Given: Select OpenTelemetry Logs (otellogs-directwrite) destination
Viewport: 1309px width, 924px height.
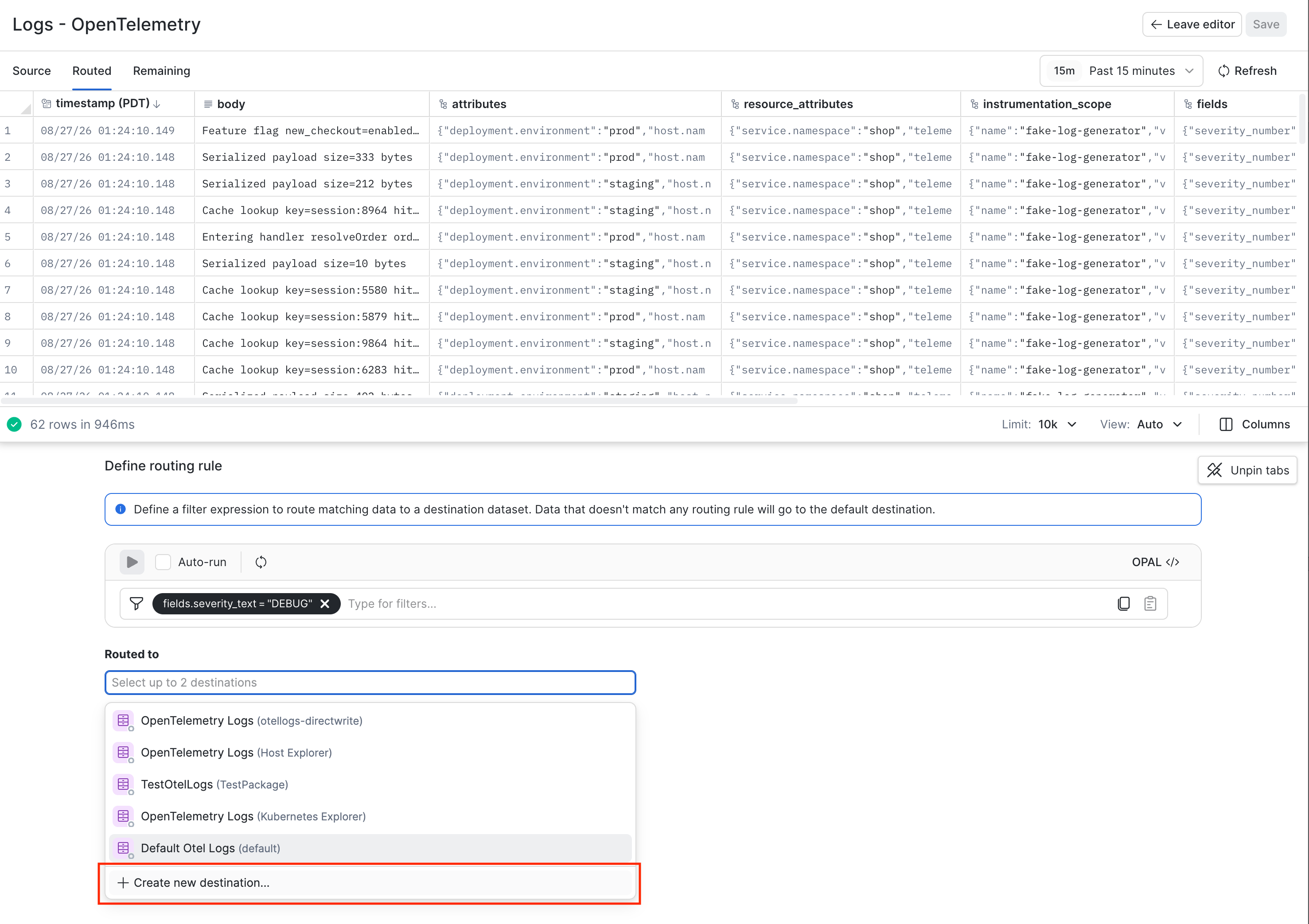Looking at the screenshot, I should [x=370, y=721].
